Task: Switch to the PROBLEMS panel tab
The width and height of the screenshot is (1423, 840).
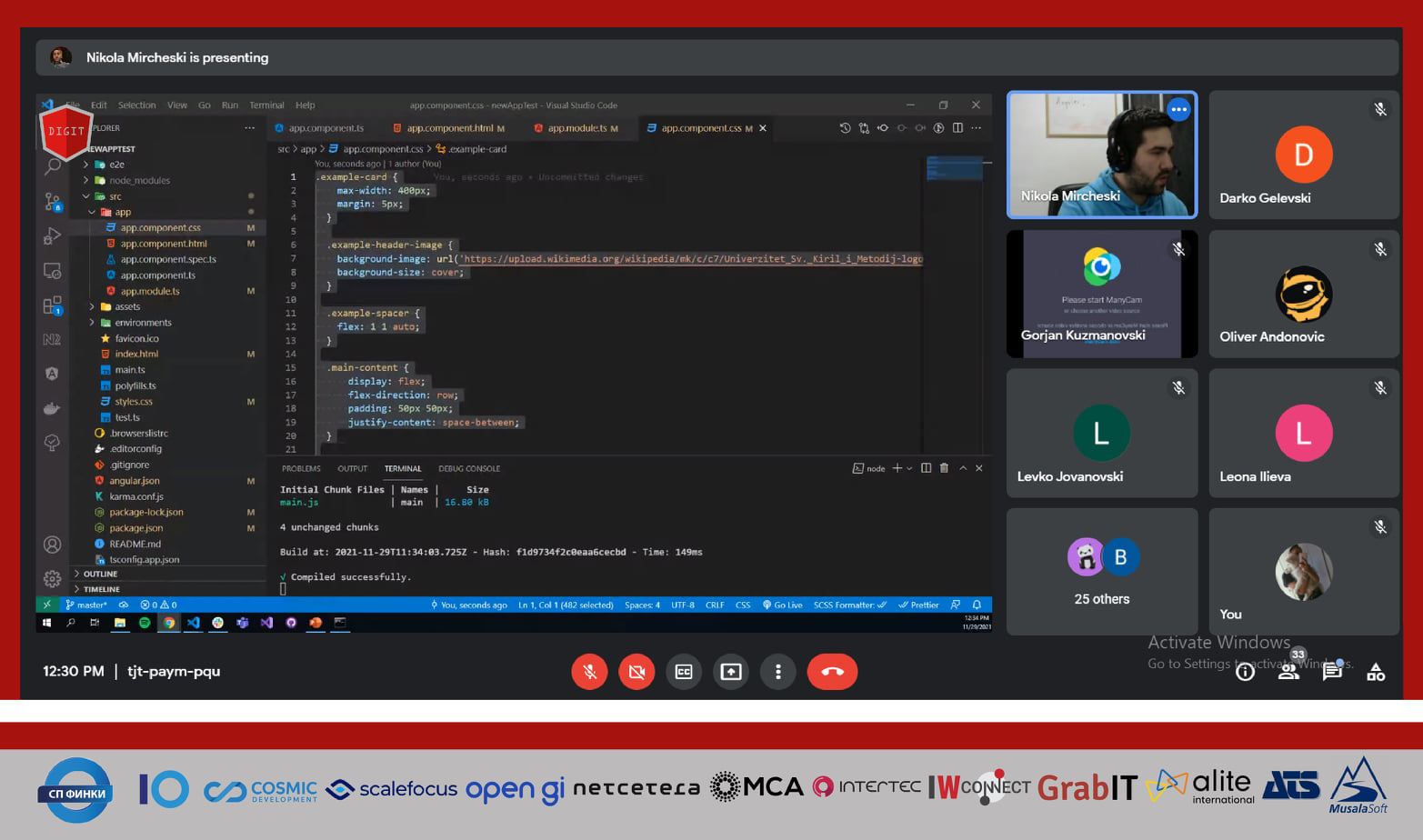Action: (301, 468)
